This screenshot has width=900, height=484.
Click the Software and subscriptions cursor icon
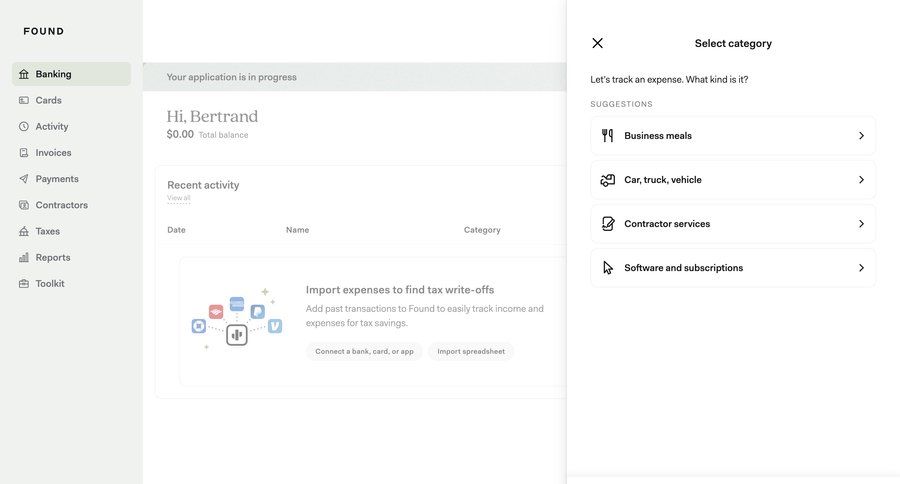click(x=608, y=268)
